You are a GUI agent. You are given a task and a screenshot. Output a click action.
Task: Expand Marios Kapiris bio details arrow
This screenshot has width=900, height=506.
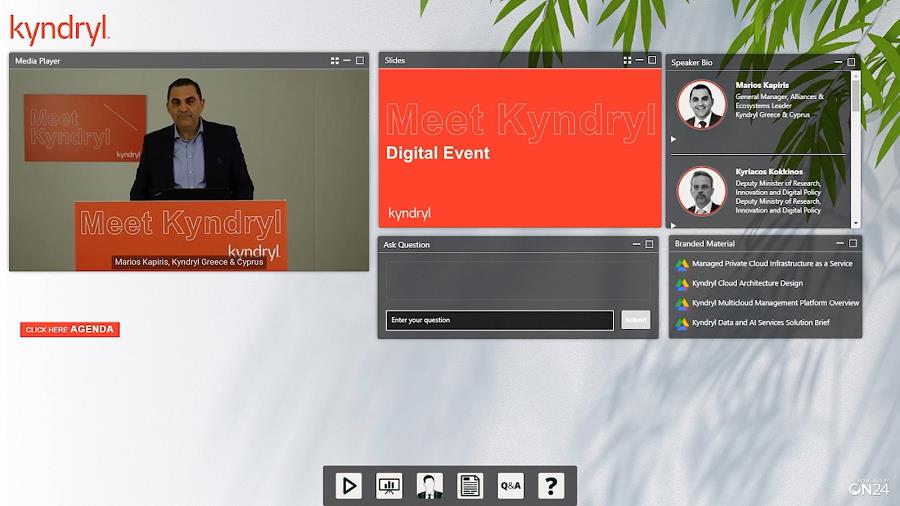(673, 139)
